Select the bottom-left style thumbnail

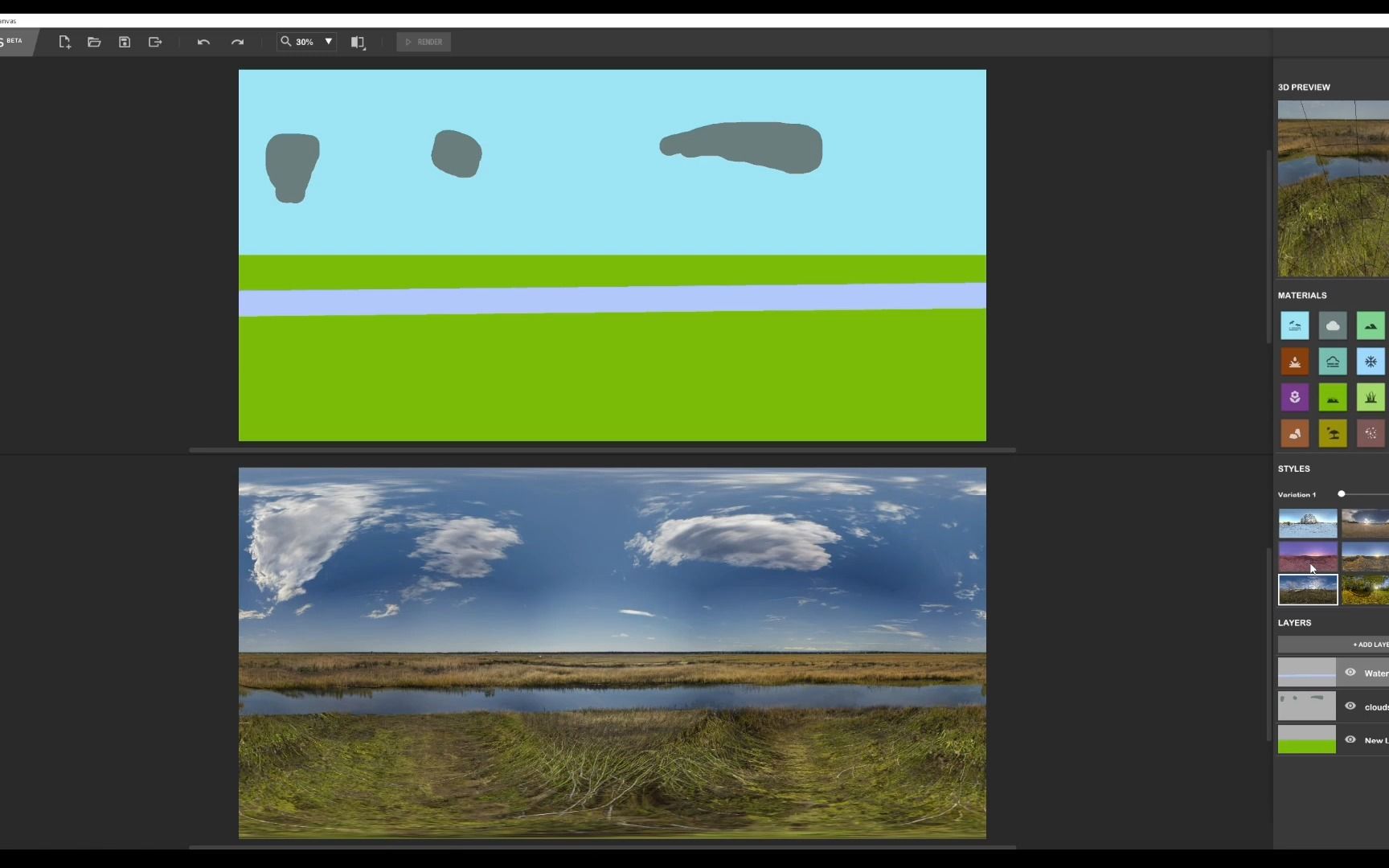tap(1308, 589)
